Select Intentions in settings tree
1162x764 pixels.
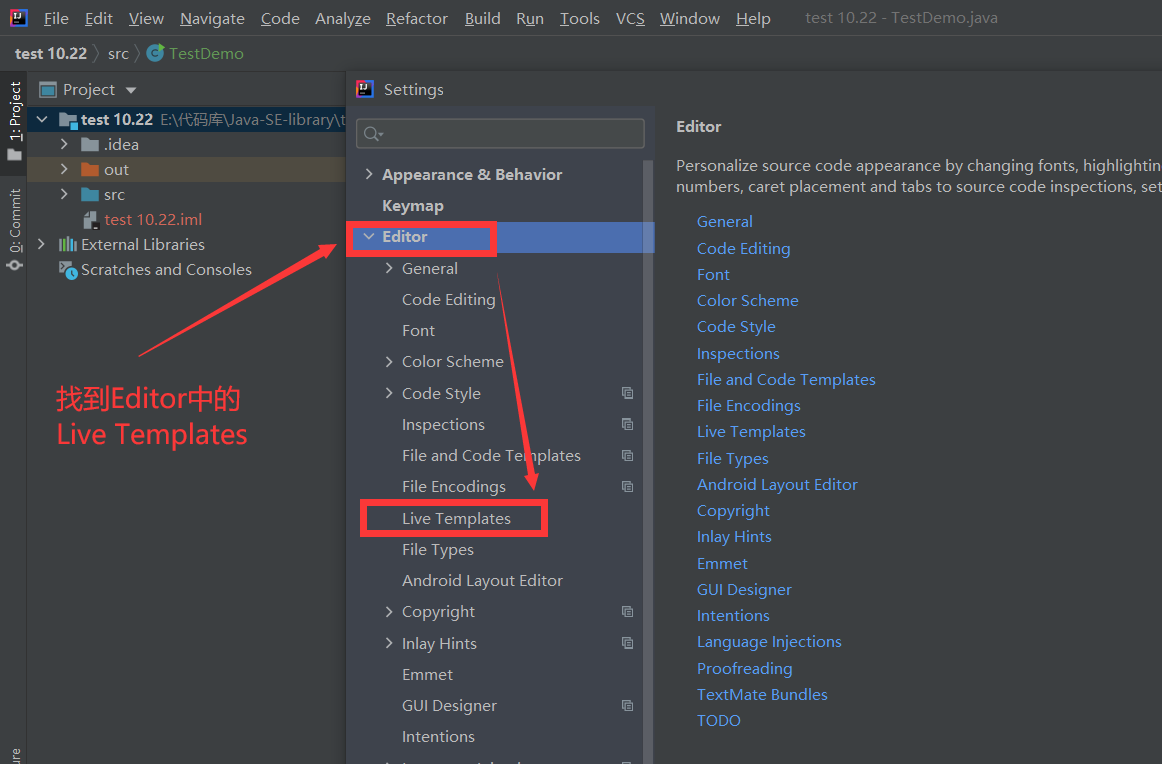point(438,737)
